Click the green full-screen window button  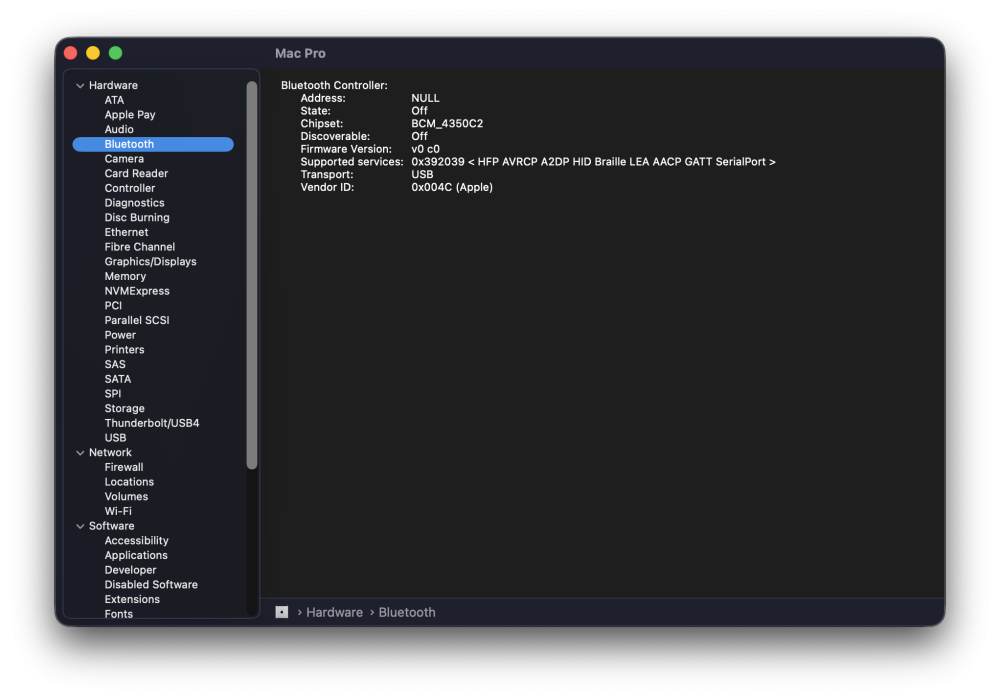(115, 53)
